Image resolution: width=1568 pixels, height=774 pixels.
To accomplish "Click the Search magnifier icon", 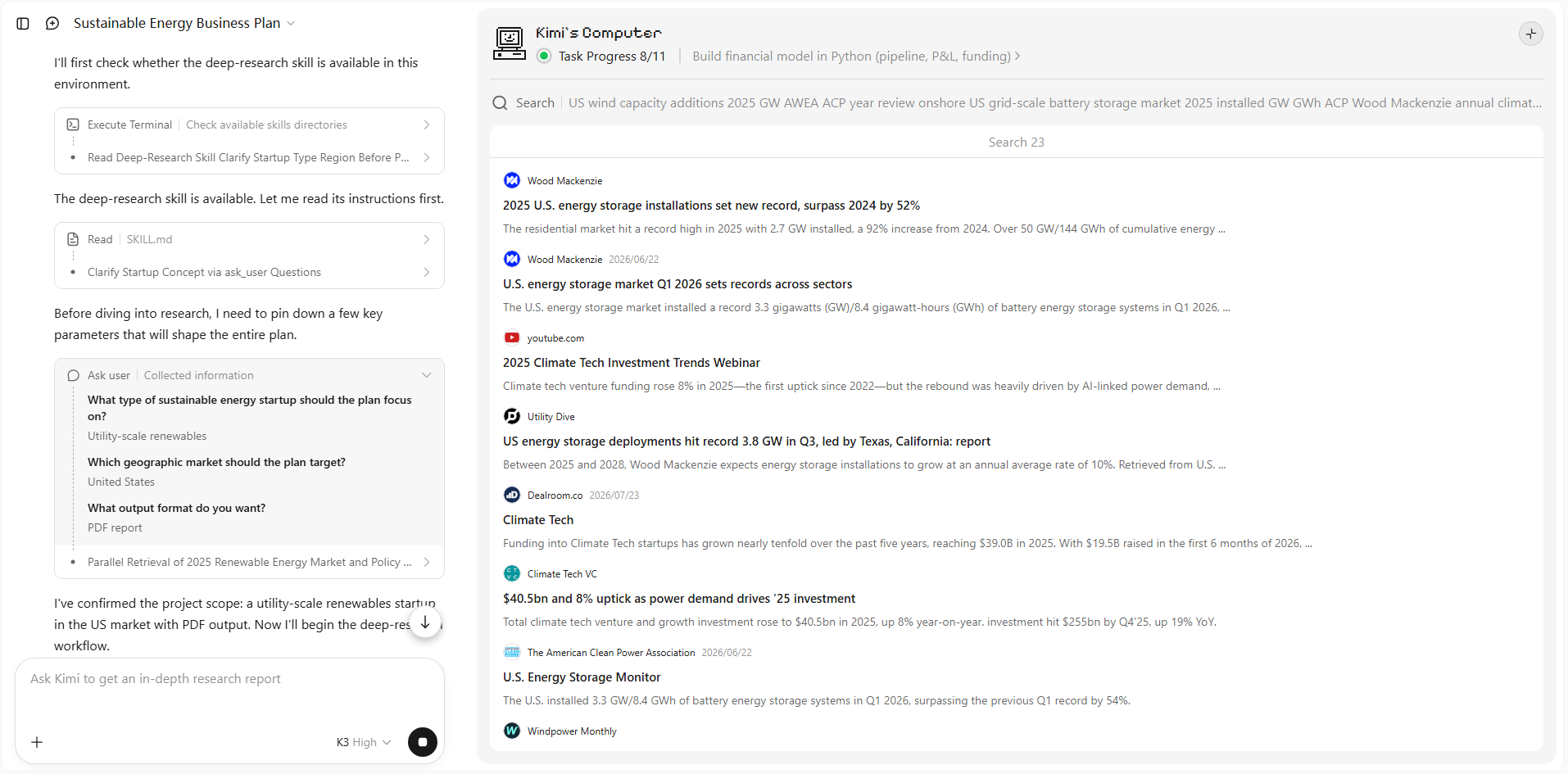I will pos(500,103).
